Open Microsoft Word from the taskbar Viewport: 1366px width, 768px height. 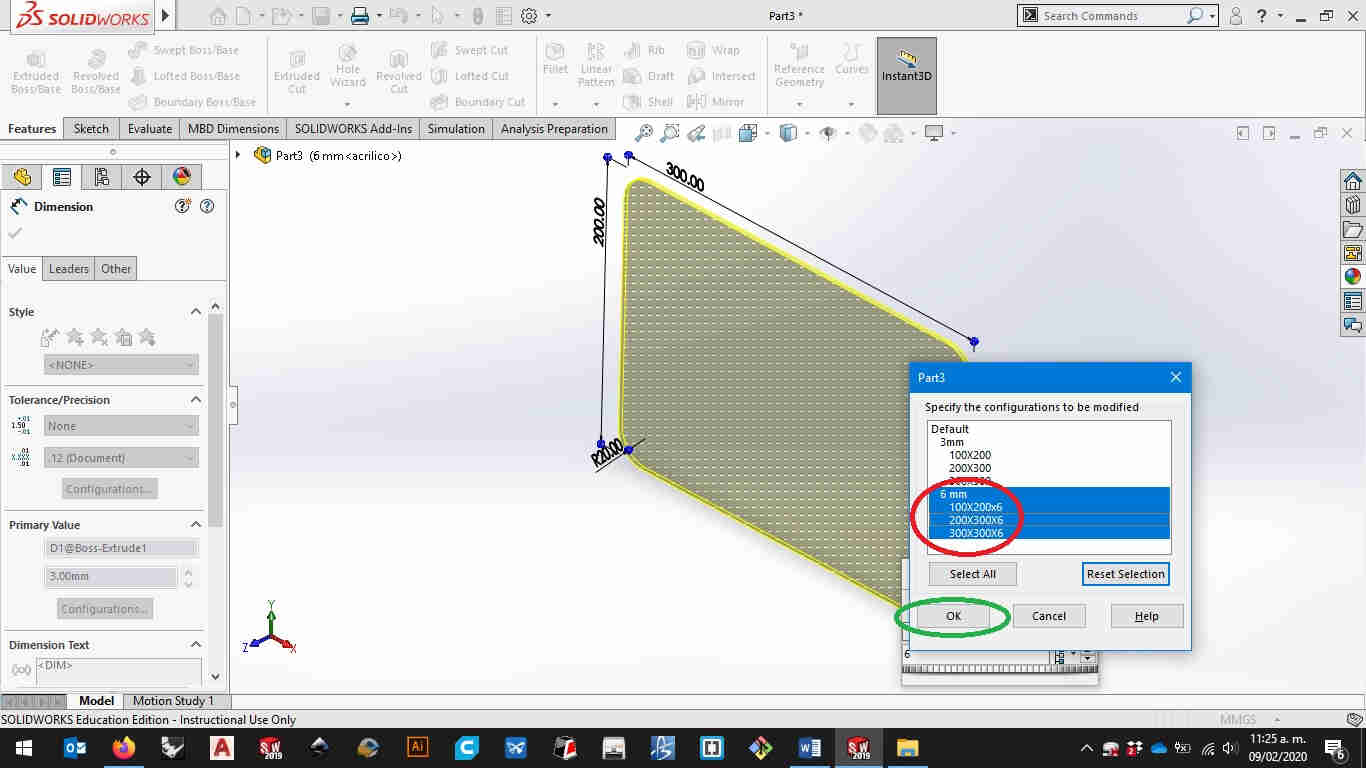[x=810, y=748]
